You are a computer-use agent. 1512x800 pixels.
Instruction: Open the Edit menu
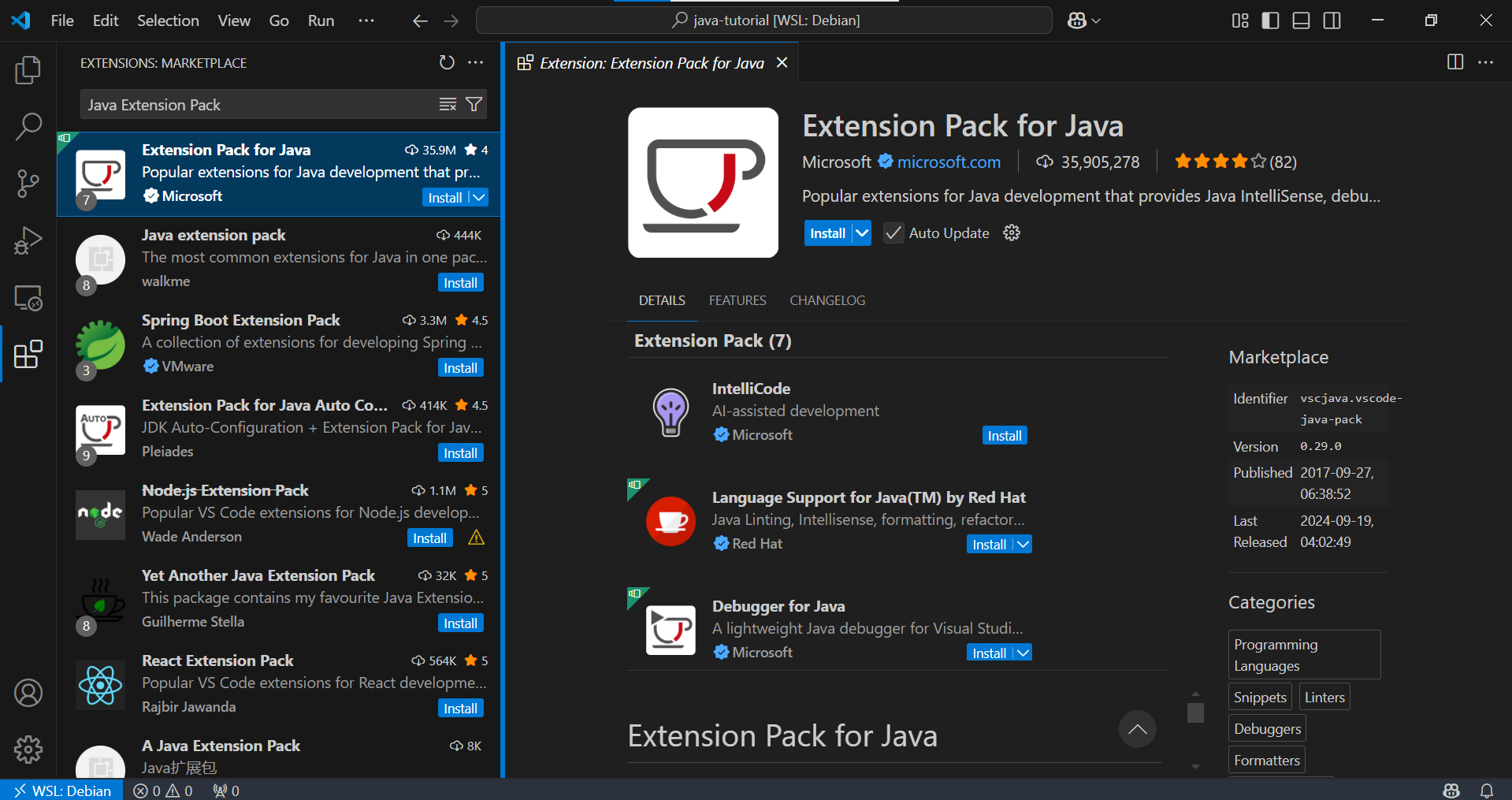[106, 20]
